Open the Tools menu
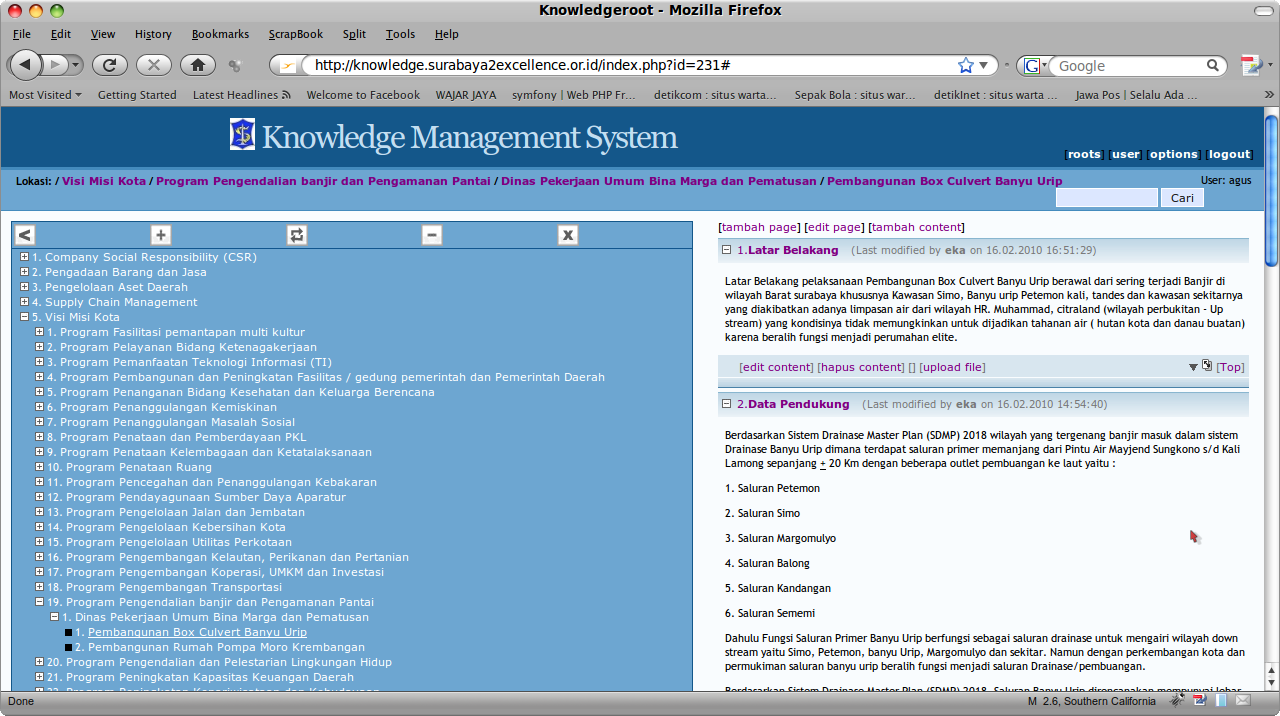The width and height of the screenshot is (1280, 716). pos(400,34)
